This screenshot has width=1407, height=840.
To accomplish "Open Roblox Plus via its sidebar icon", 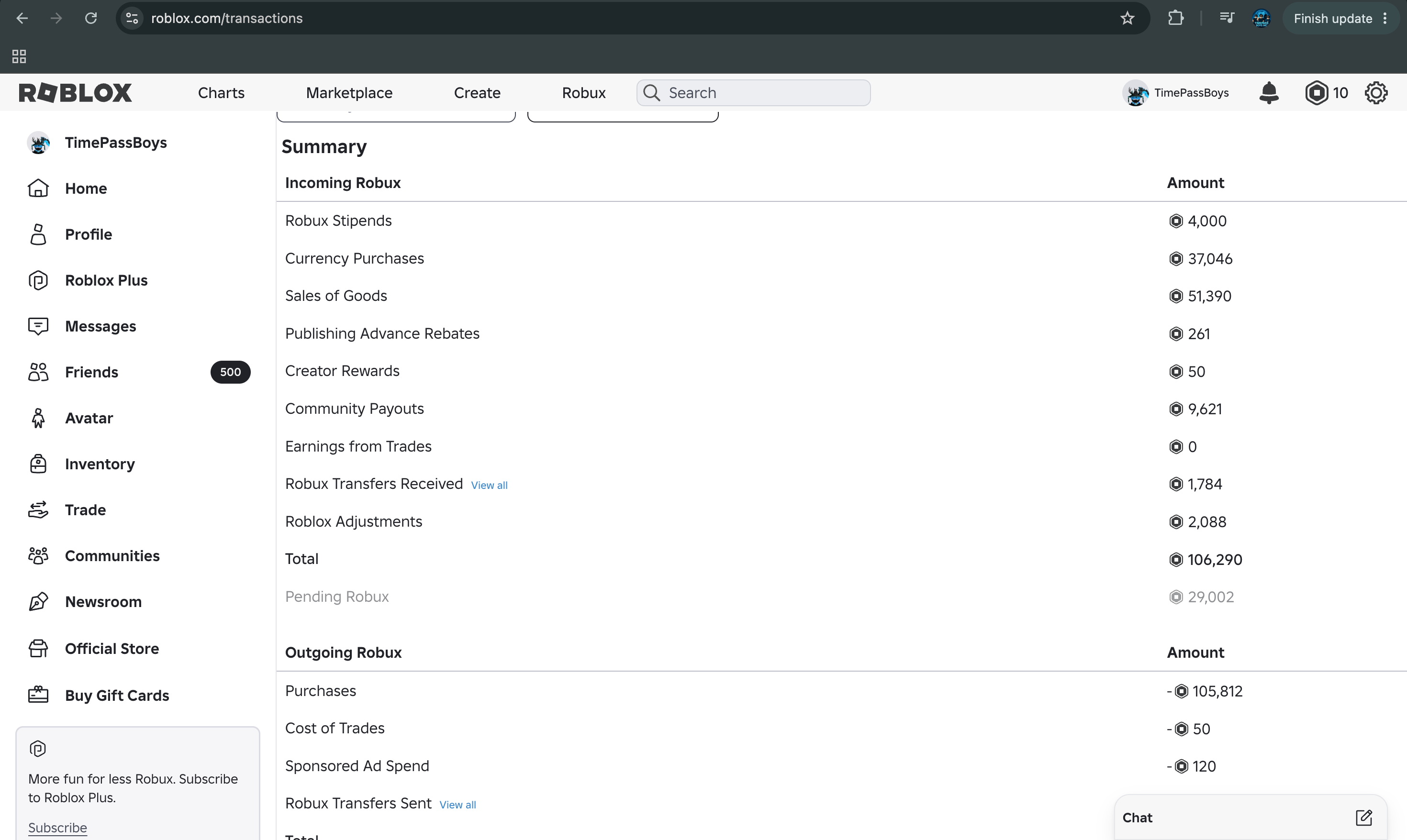I will point(38,280).
